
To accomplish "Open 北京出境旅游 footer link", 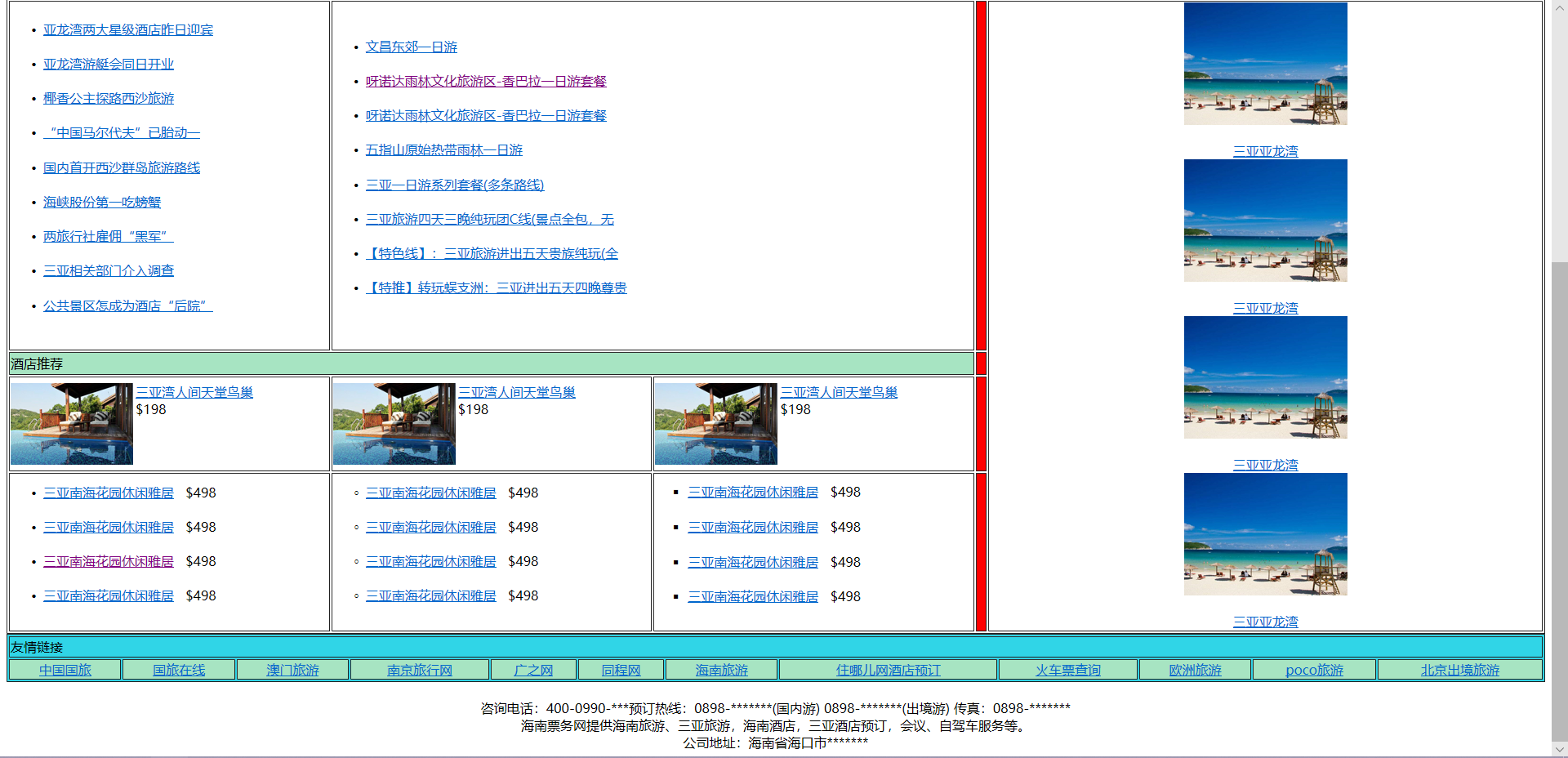I will [x=1459, y=671].
